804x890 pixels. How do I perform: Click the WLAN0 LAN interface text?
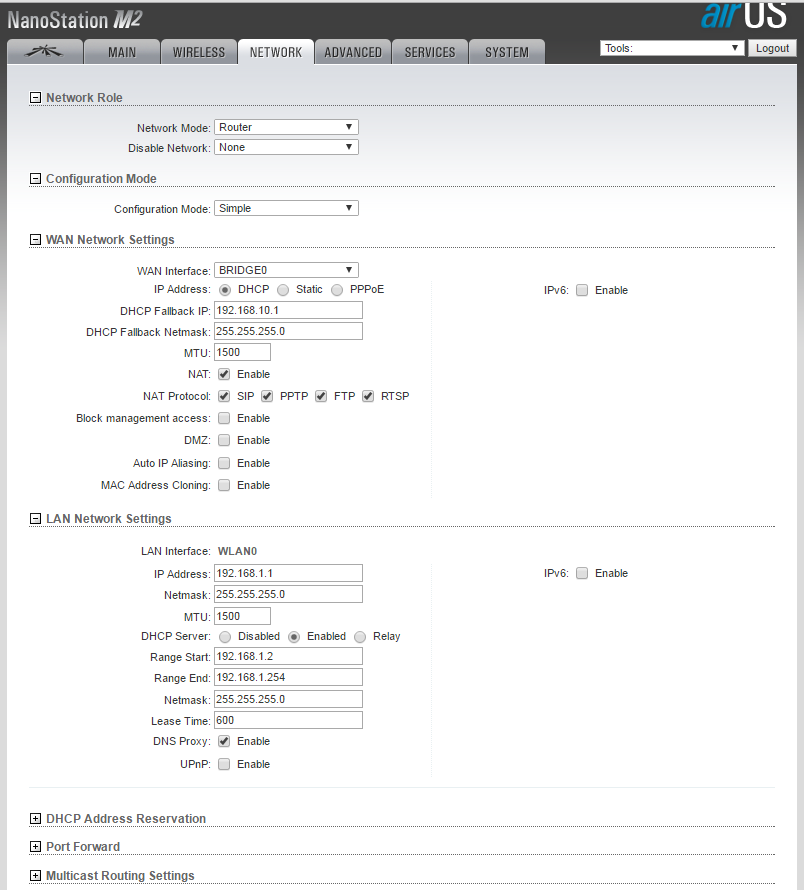point(237,551)
